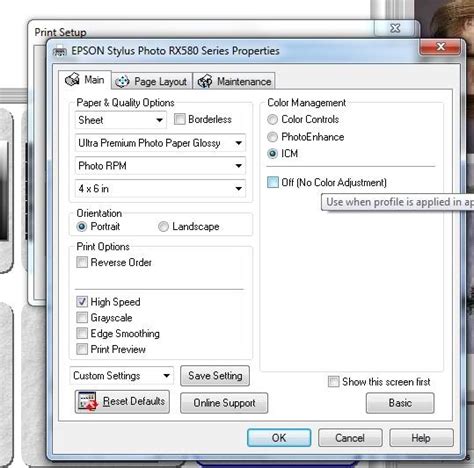Click the Save Setting button
This screenshot has width=474, height=468.
click(x=215, y=376)
